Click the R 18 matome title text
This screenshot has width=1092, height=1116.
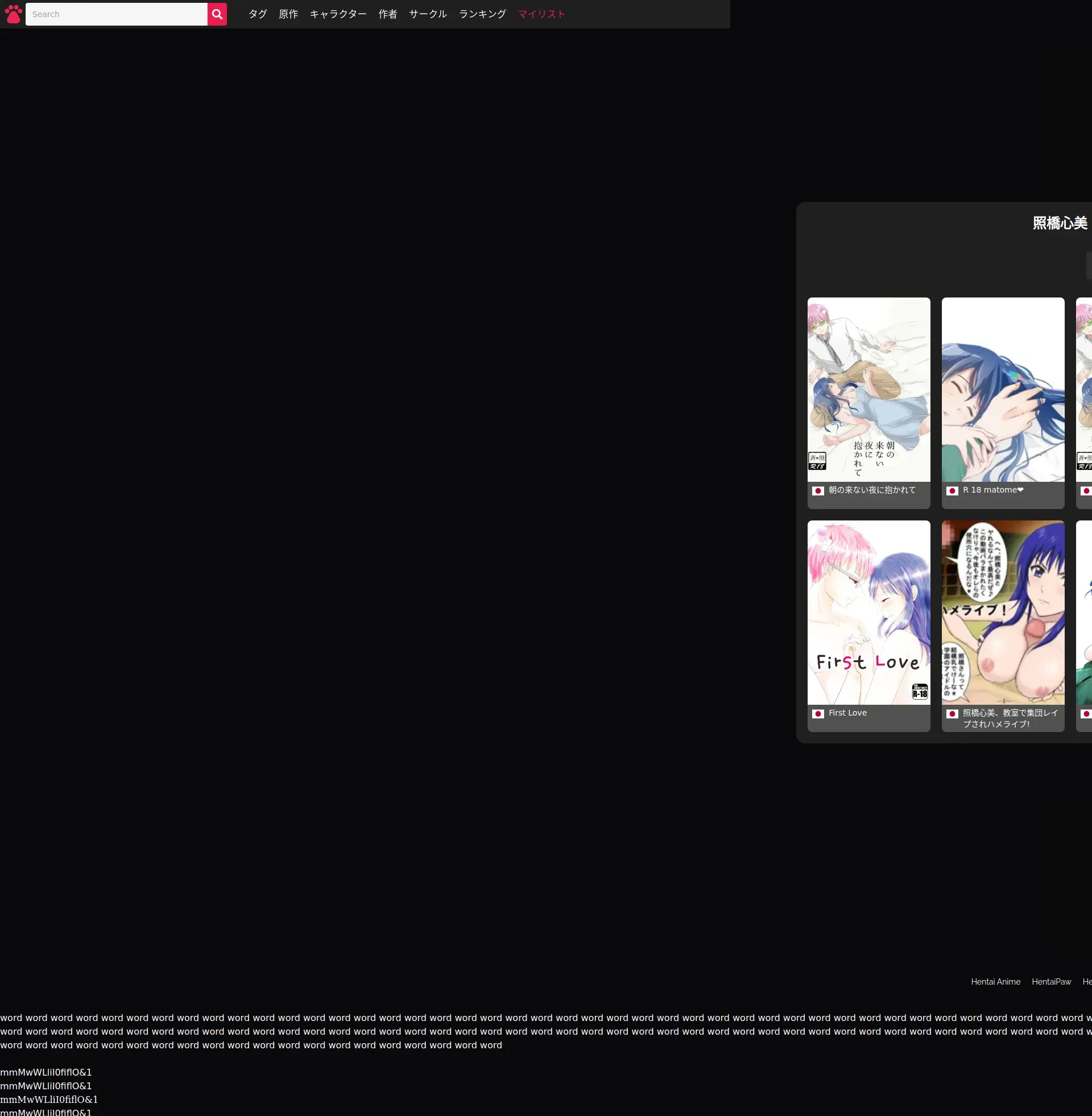pos(992,490)
